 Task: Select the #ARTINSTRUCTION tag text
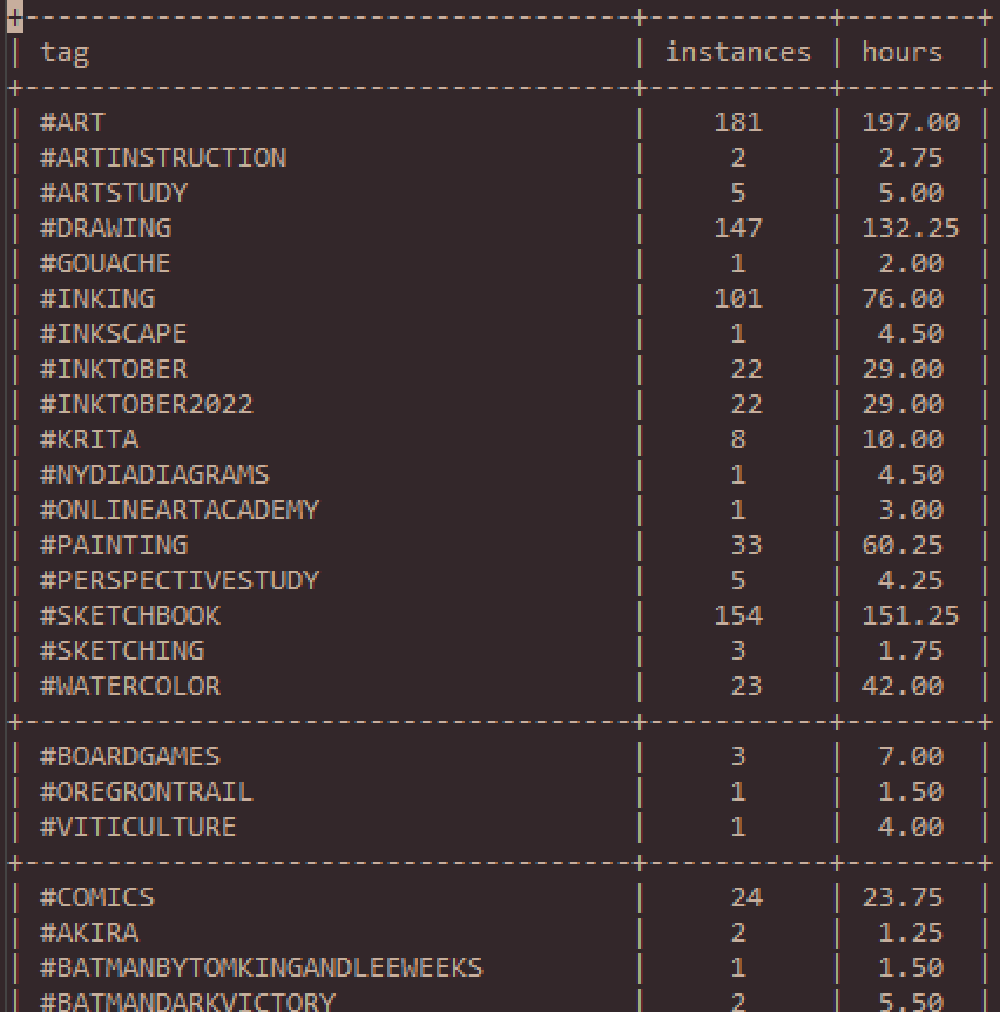163,158
